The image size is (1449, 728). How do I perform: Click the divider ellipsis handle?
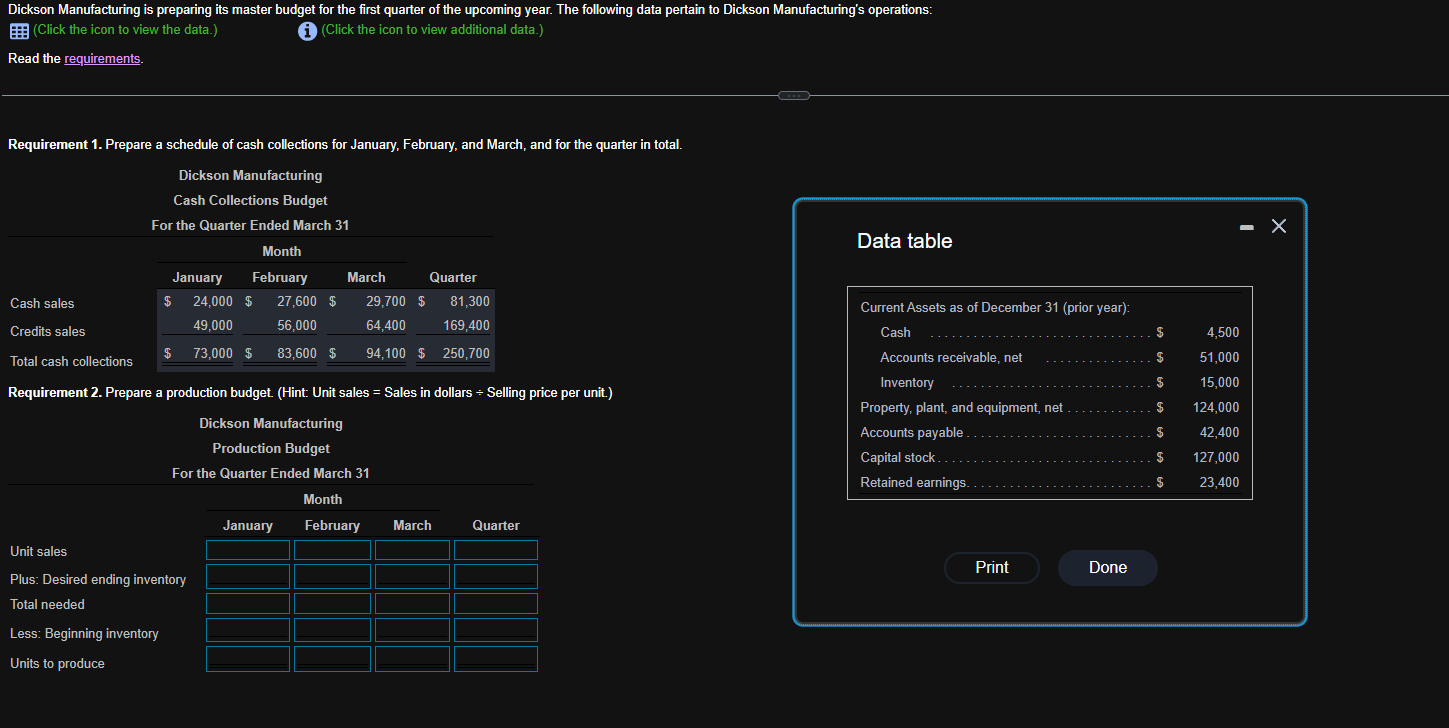(794, 96)
